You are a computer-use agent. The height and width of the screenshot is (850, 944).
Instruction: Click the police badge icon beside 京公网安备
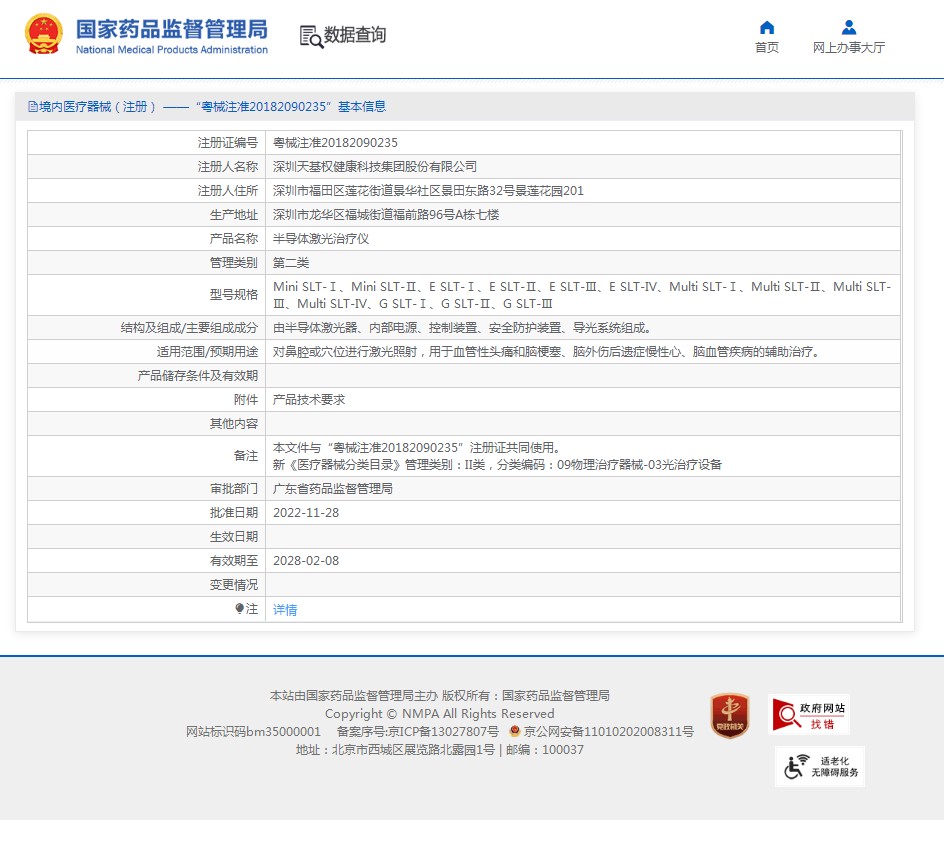(514, 731)
